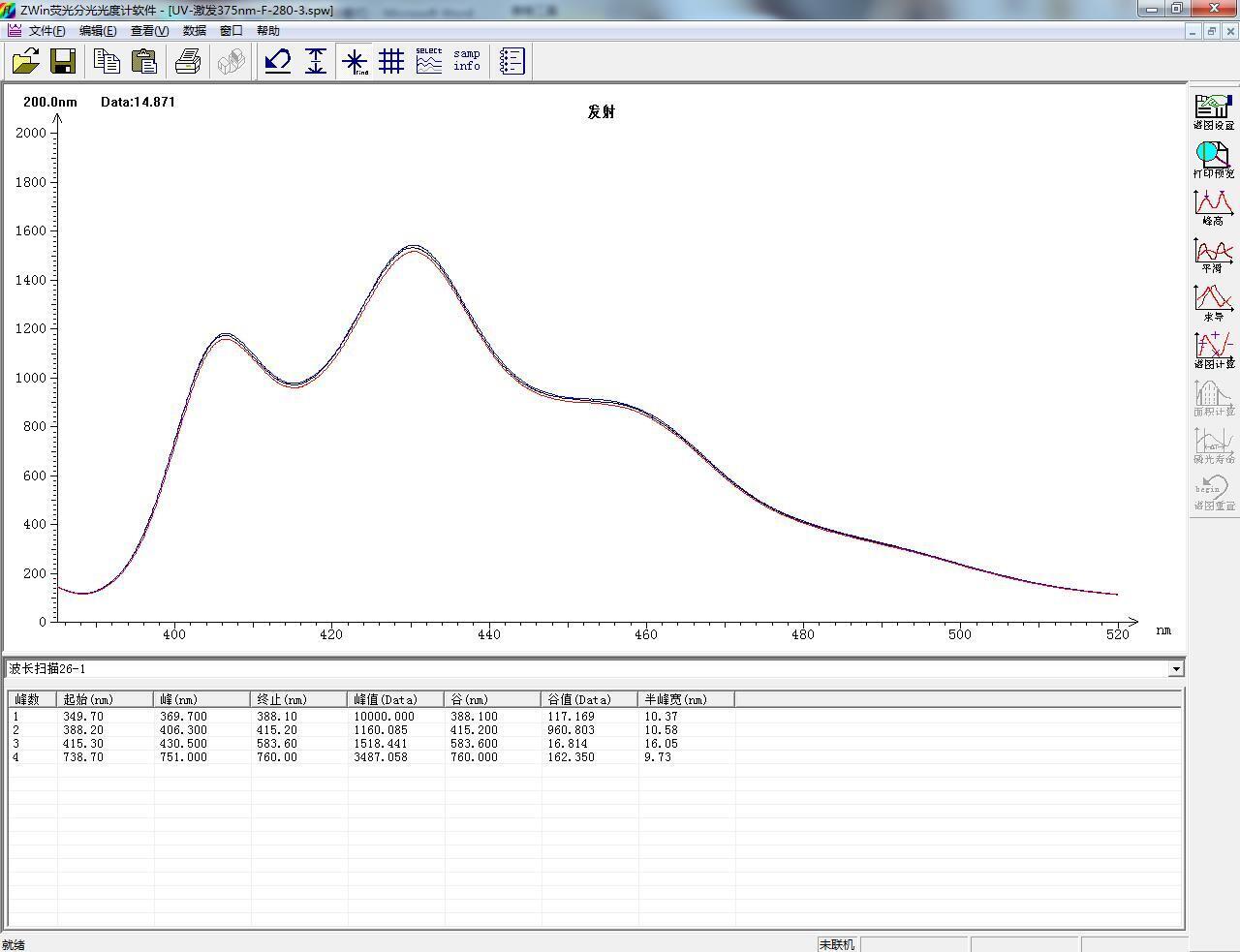The height and width of the screenshot is (952, 1240).
Task: Paste using the clipboard icon
Action: 144,62
